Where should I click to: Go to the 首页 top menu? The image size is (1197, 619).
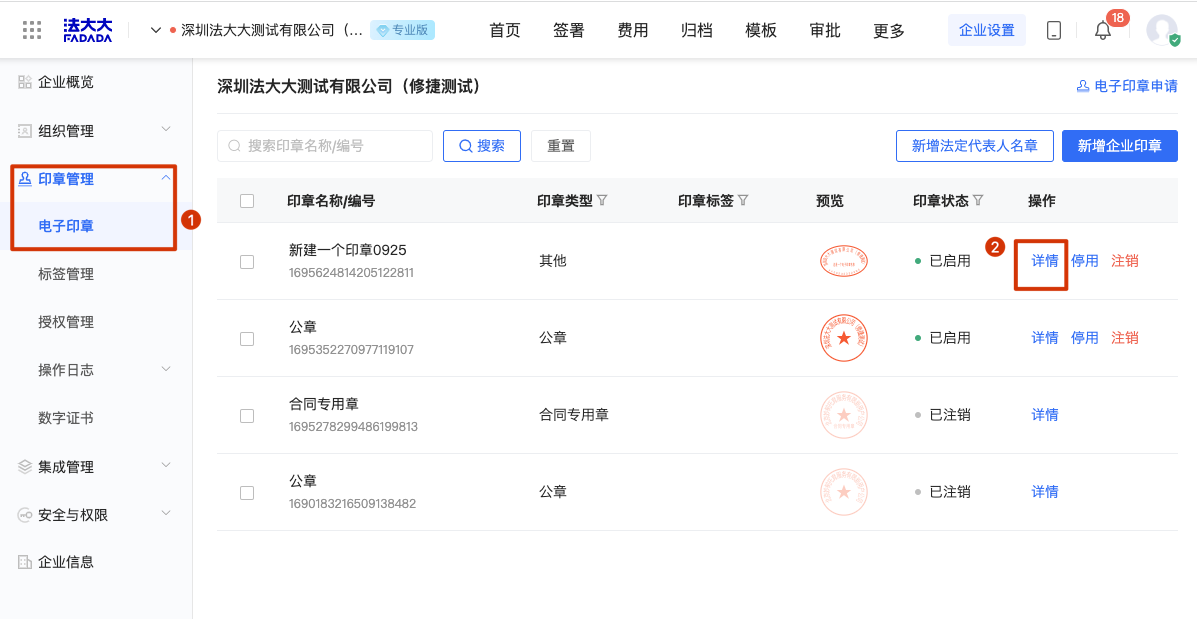(x=505, y=31)
